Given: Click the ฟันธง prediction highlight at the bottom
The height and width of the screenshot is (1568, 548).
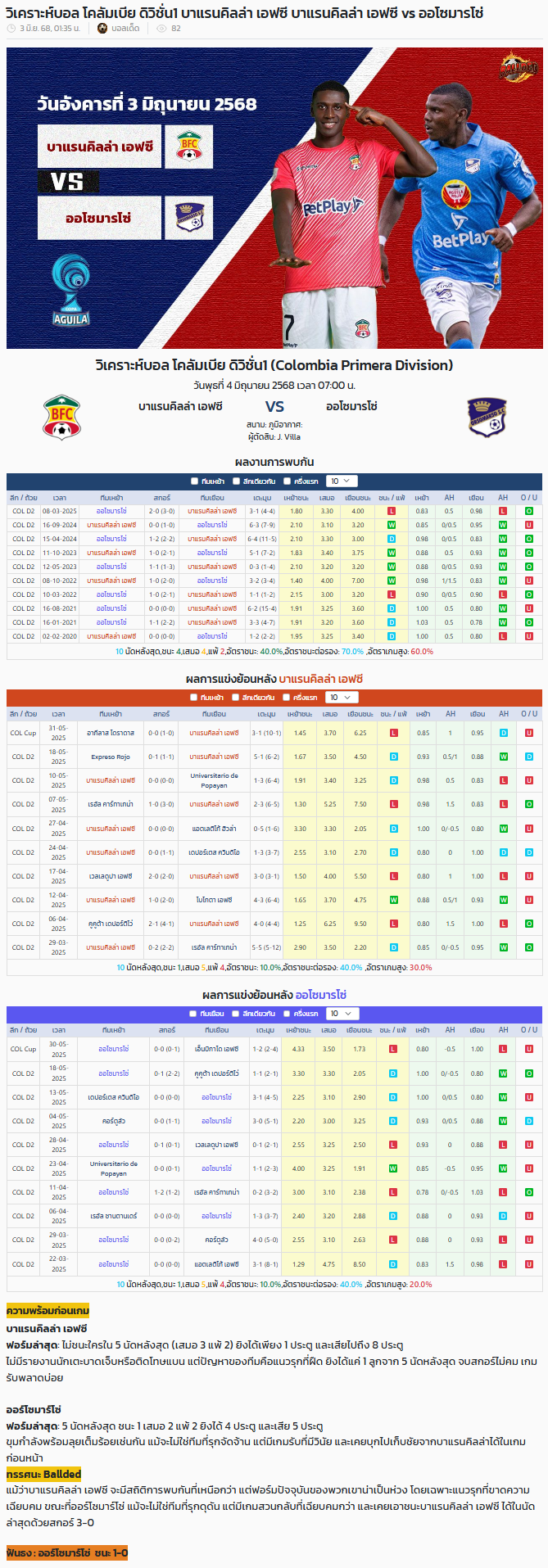Looking at the screenshot, I should point(67,1552).
